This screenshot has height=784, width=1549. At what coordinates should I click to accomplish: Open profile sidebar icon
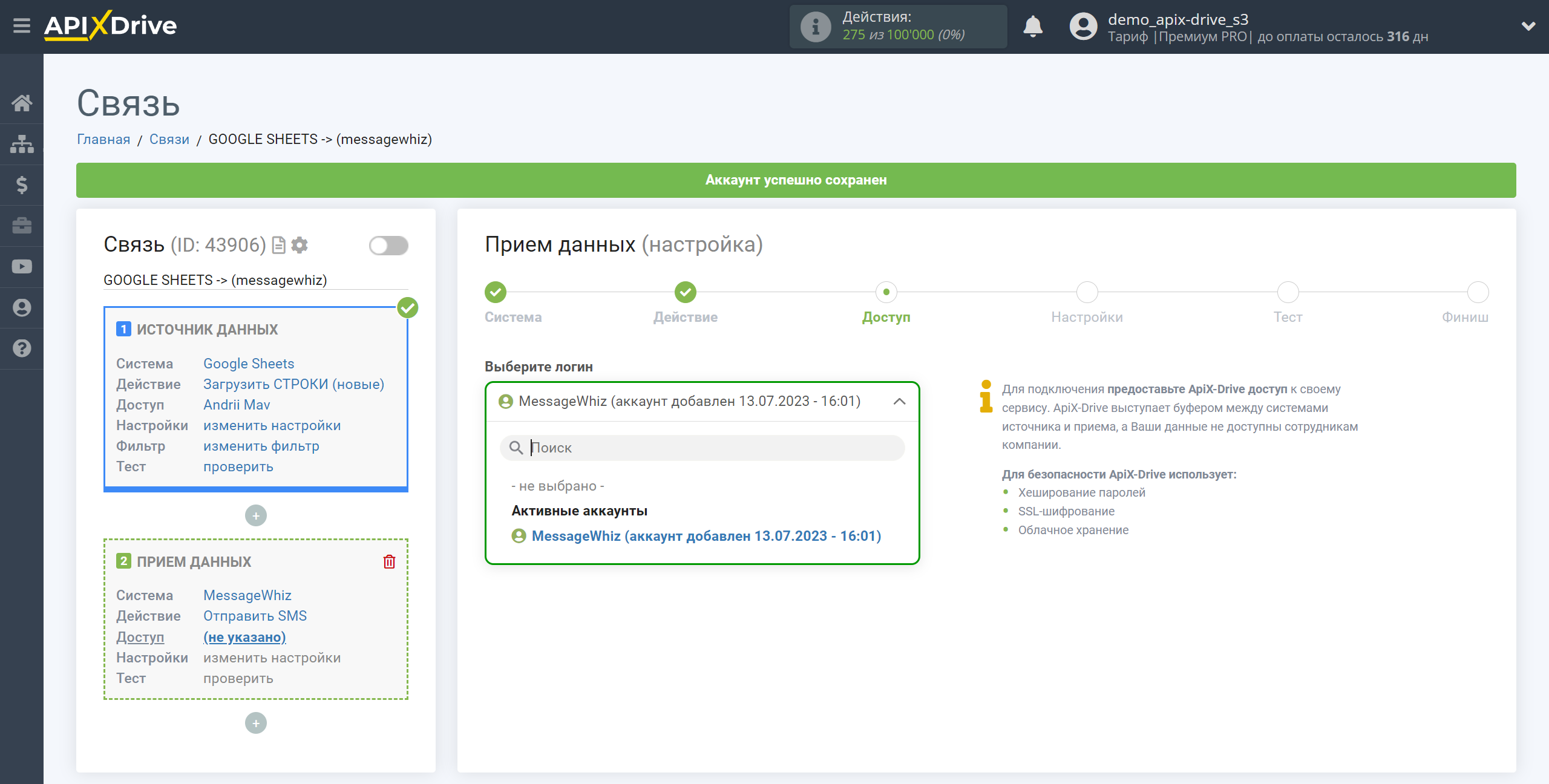pos(22,307)
